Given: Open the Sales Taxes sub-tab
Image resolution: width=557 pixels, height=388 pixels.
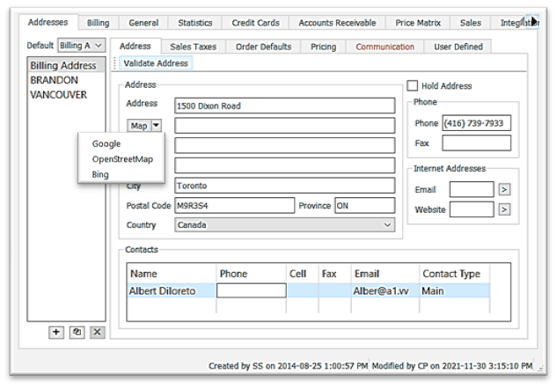Looking at the screenshot, I should click(x=193, y=47).
